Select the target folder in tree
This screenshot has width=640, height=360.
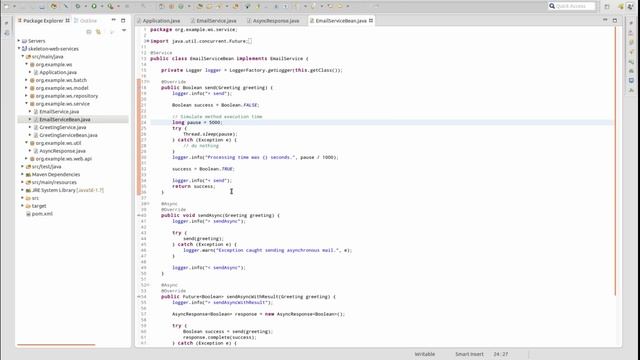[x=39, y=206]
